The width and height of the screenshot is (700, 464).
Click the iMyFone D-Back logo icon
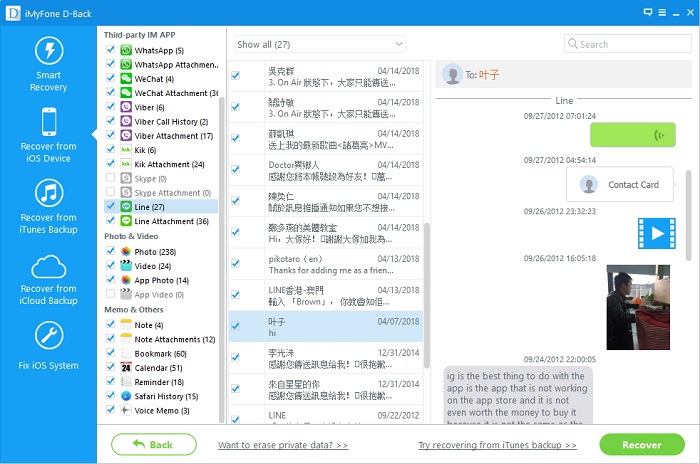click(x=13, y=13)
